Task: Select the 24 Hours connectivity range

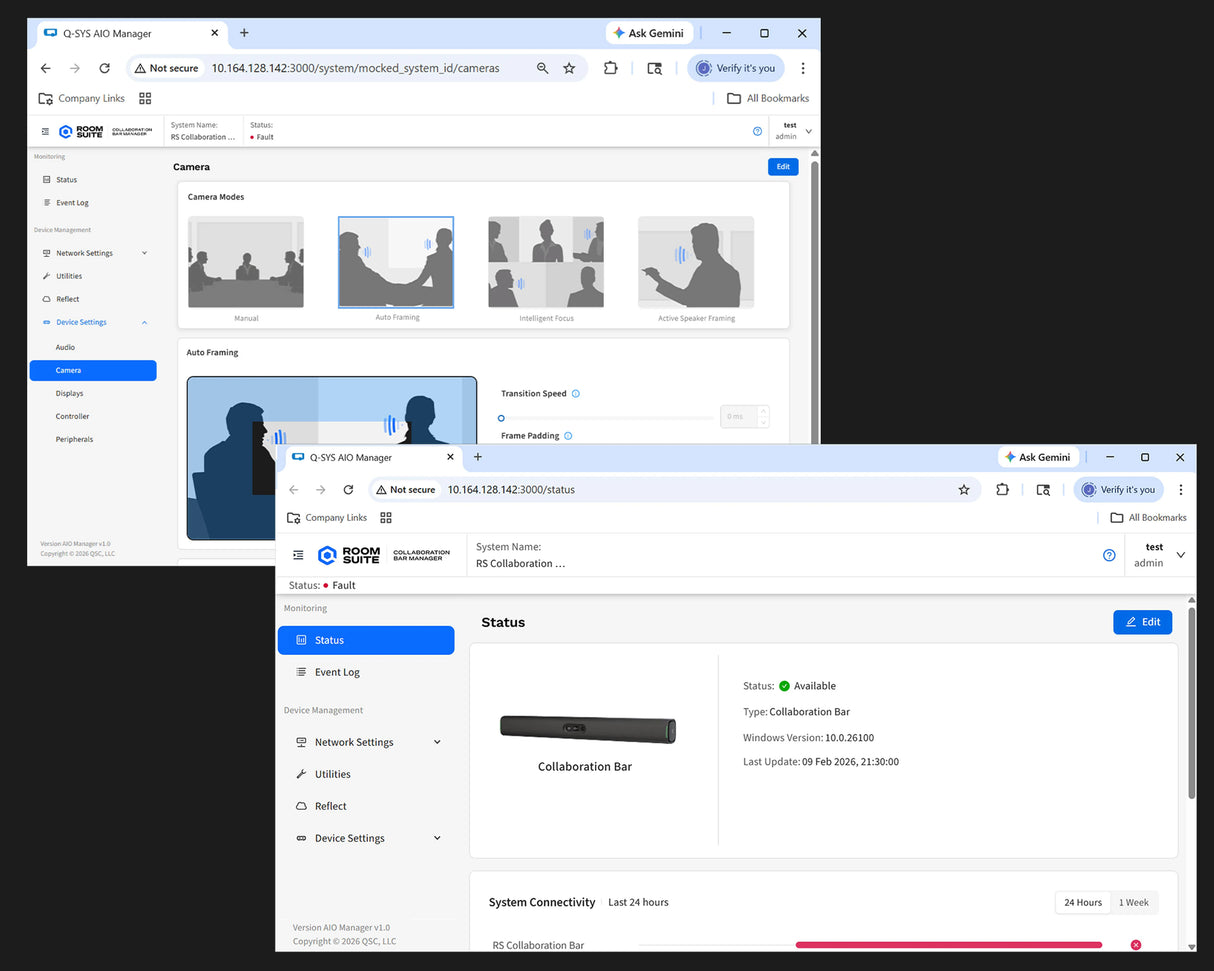Action: [x=1083, y=902]
